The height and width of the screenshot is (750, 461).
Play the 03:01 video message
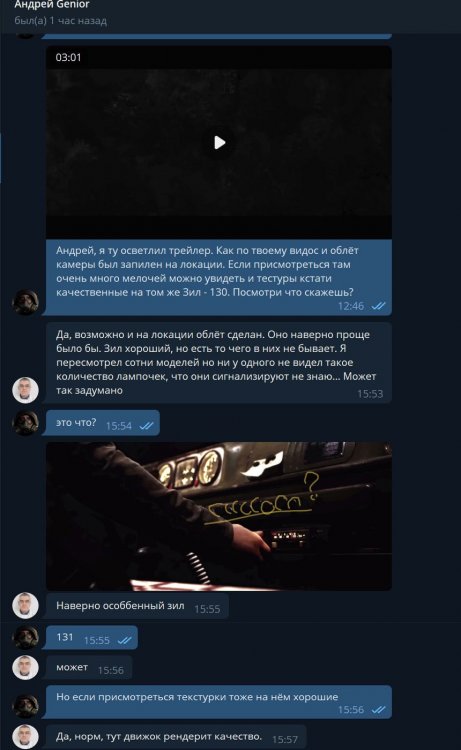(220, 143)
